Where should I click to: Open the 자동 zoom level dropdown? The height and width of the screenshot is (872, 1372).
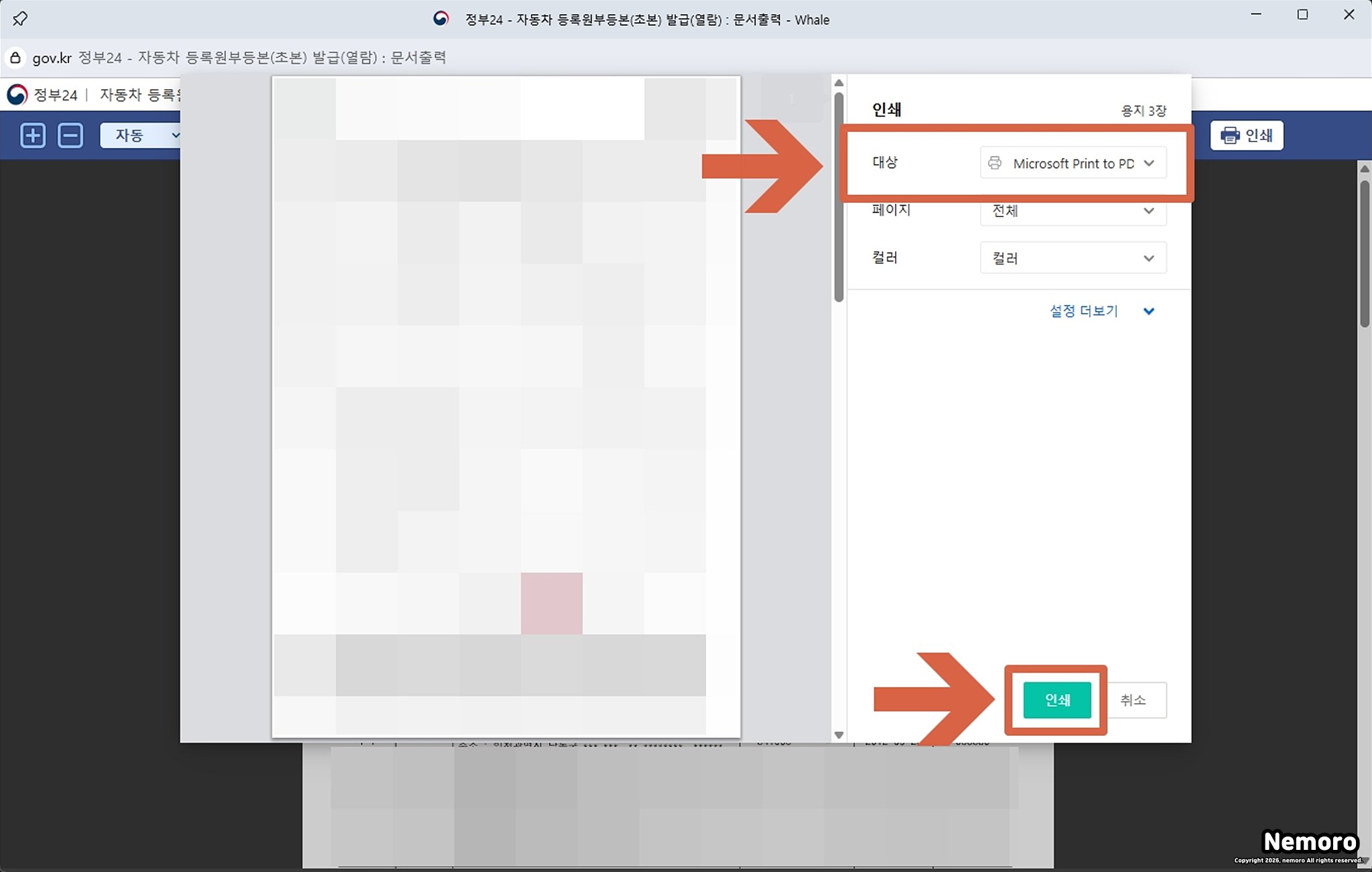[141, 135]
